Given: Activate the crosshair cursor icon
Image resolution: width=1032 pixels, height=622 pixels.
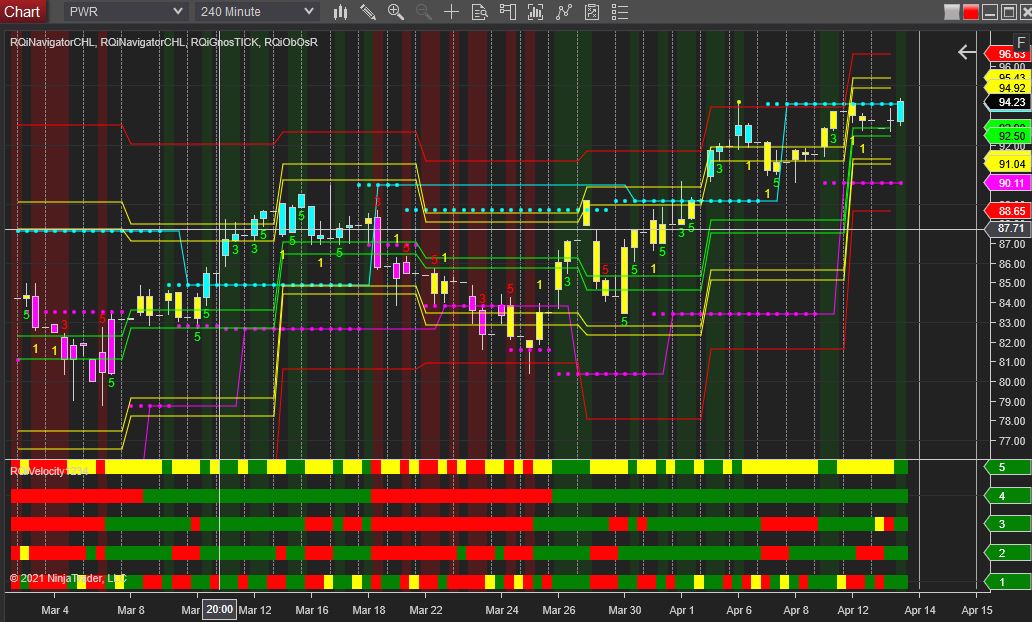Looking at the screenshot, I should point(452,12).
